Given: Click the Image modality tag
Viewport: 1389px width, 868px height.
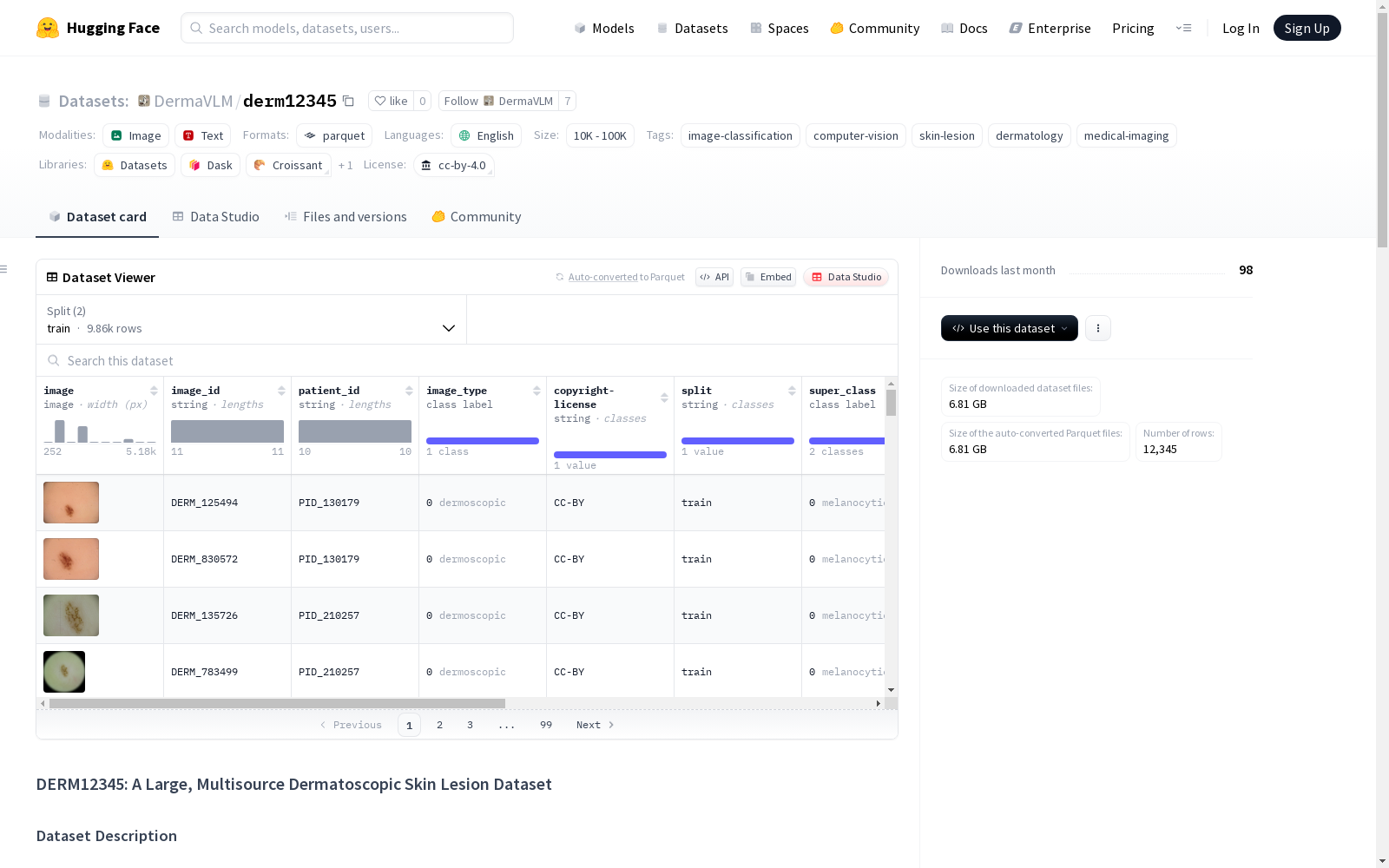Looking at the screenshot, I should coord(136,135).
